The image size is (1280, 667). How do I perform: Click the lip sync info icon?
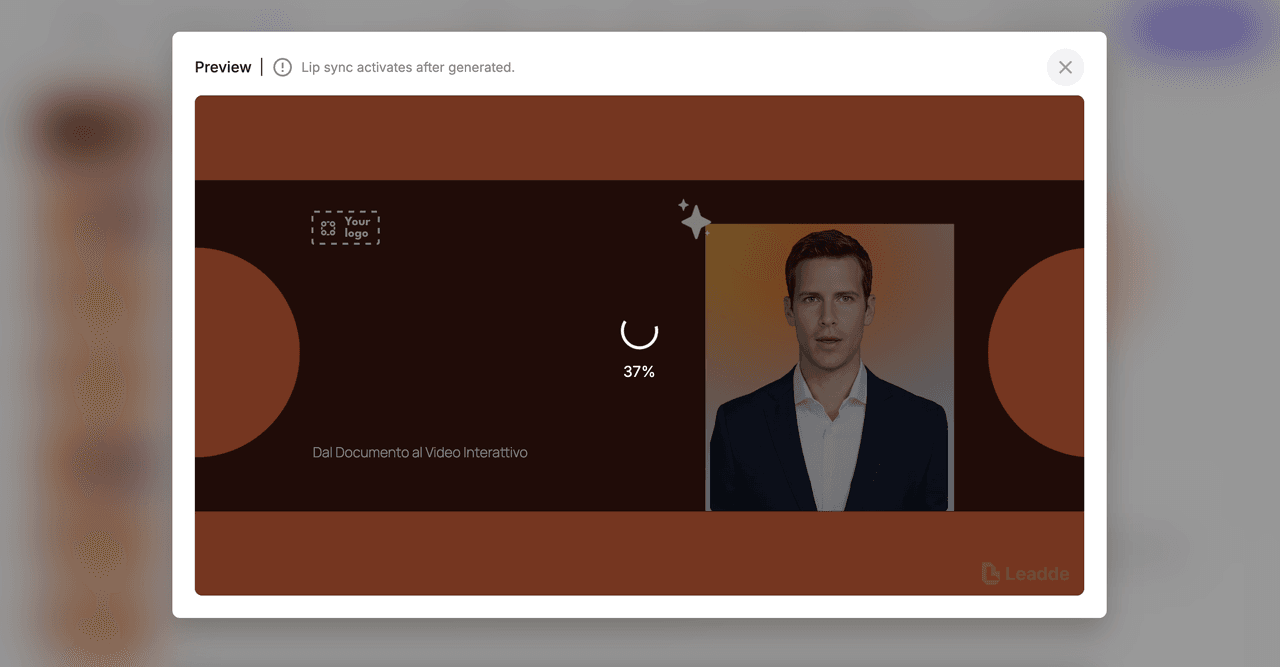click(x=283, y=67)
